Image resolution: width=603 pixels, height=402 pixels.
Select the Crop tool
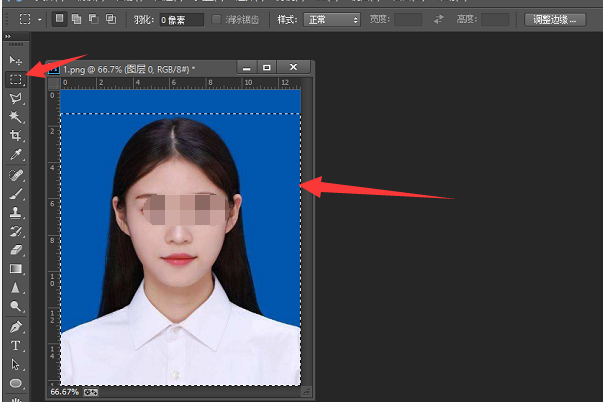point(16,135)
